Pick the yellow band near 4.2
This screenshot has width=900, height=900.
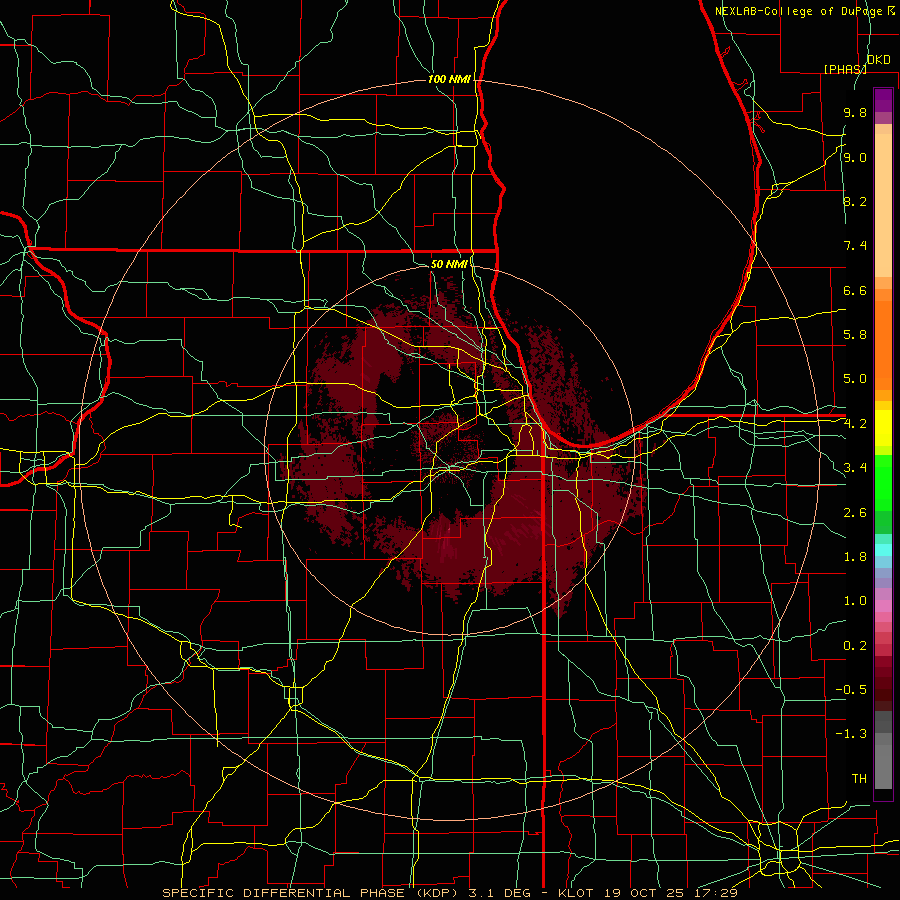883,428
